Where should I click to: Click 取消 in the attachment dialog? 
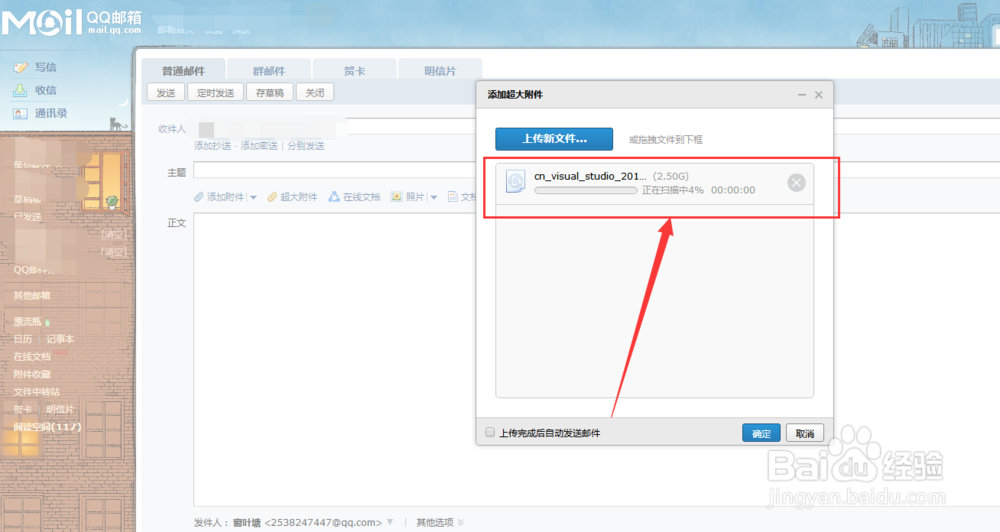[805, 433]
